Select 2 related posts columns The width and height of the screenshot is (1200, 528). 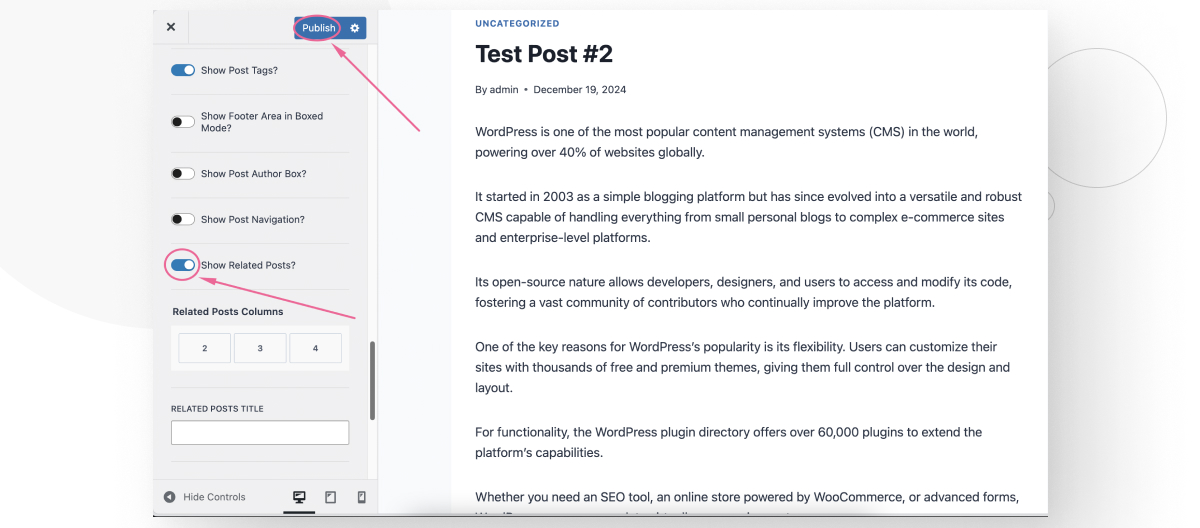(x=205, y=348)
